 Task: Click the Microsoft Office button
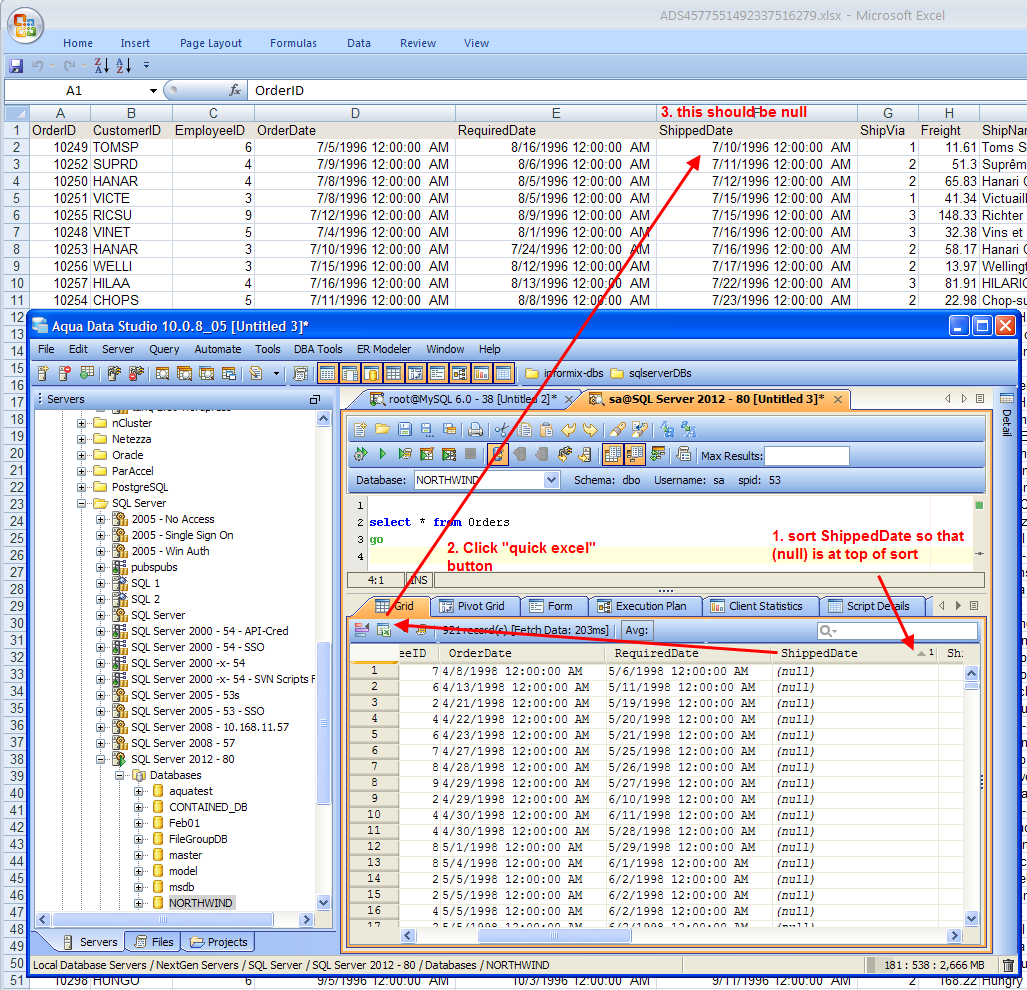click(25, 26)
